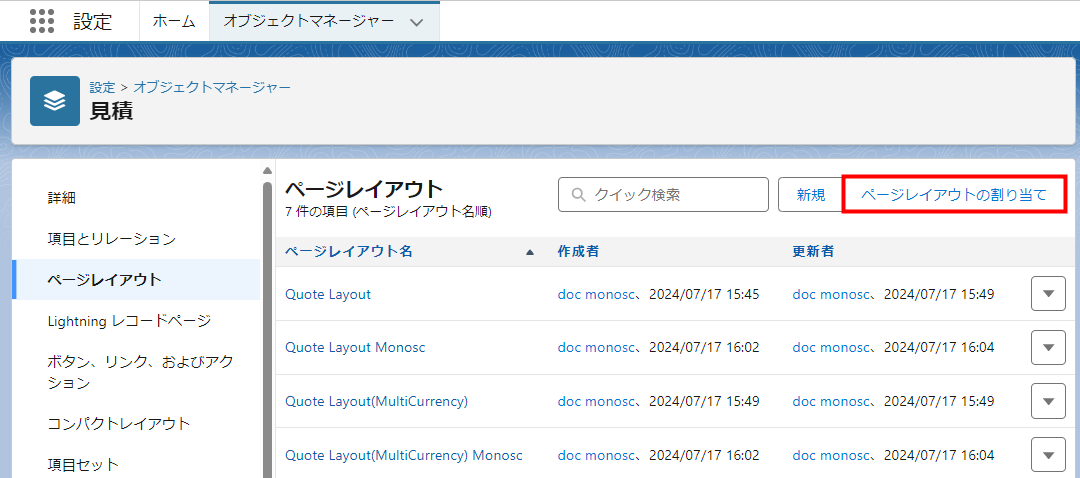This screenshot has height=478, width=1080.
Task: Click the 設定 breadcrumb link
Action: point(102,87)
